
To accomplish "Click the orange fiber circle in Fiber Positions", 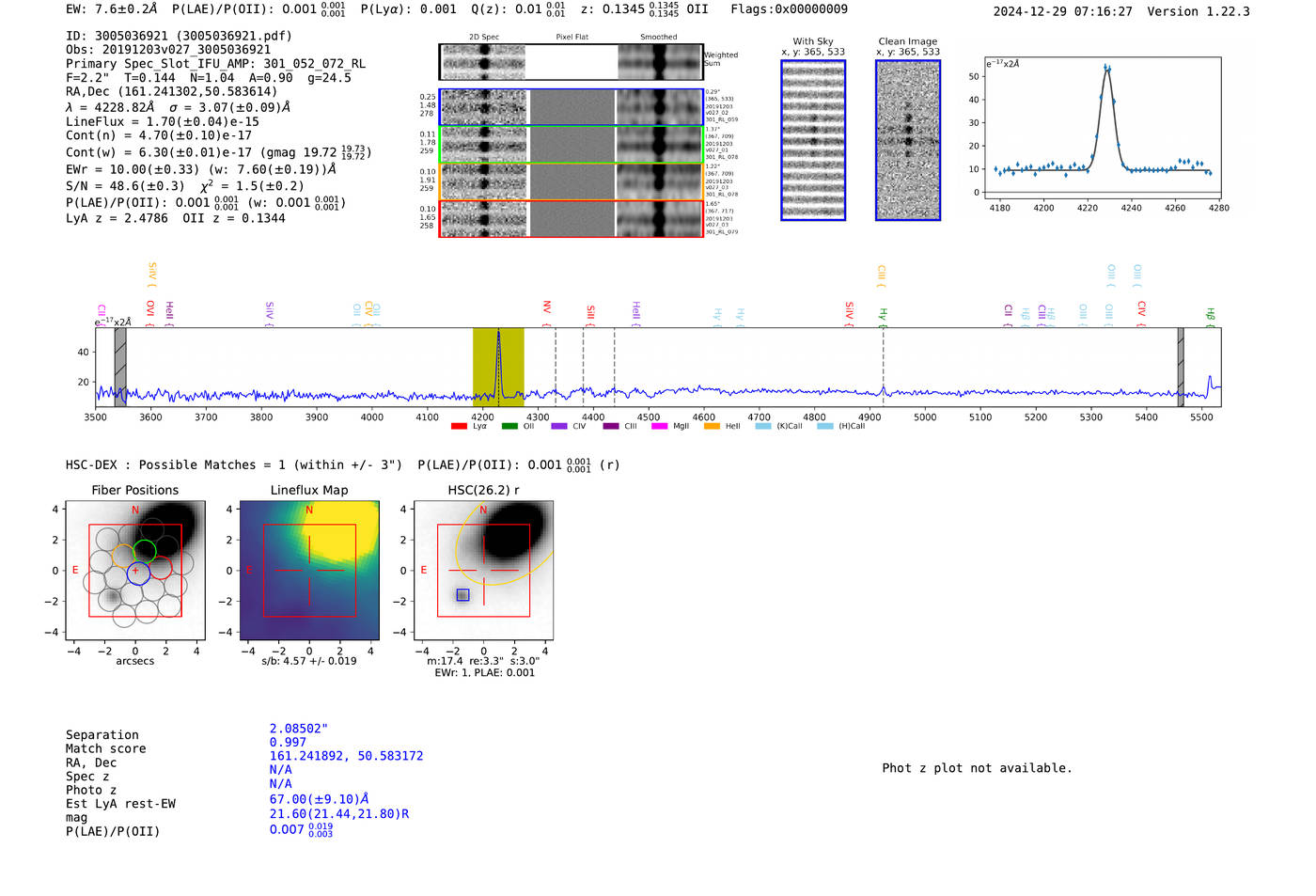I will point(123,556).
